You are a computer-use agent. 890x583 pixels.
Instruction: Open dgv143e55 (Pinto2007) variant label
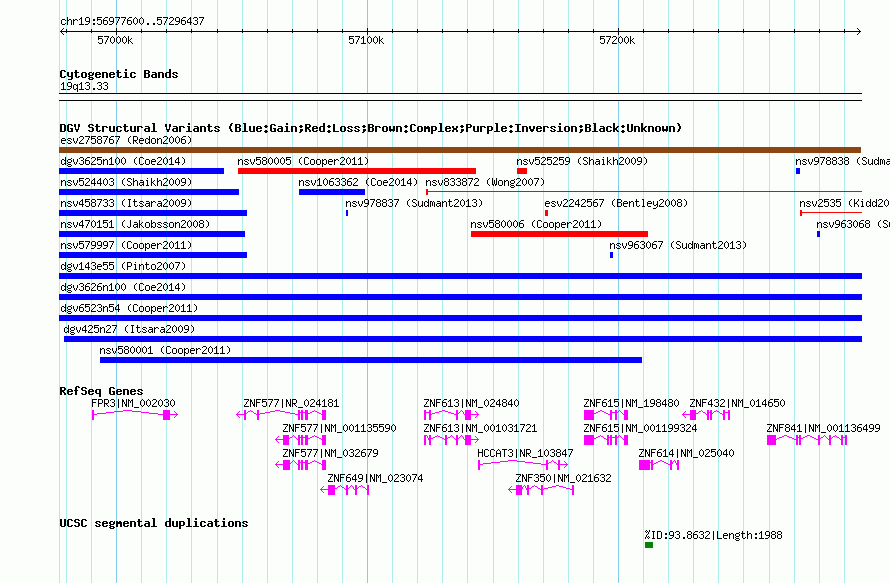pyautogui.click(x=123, y=266)
